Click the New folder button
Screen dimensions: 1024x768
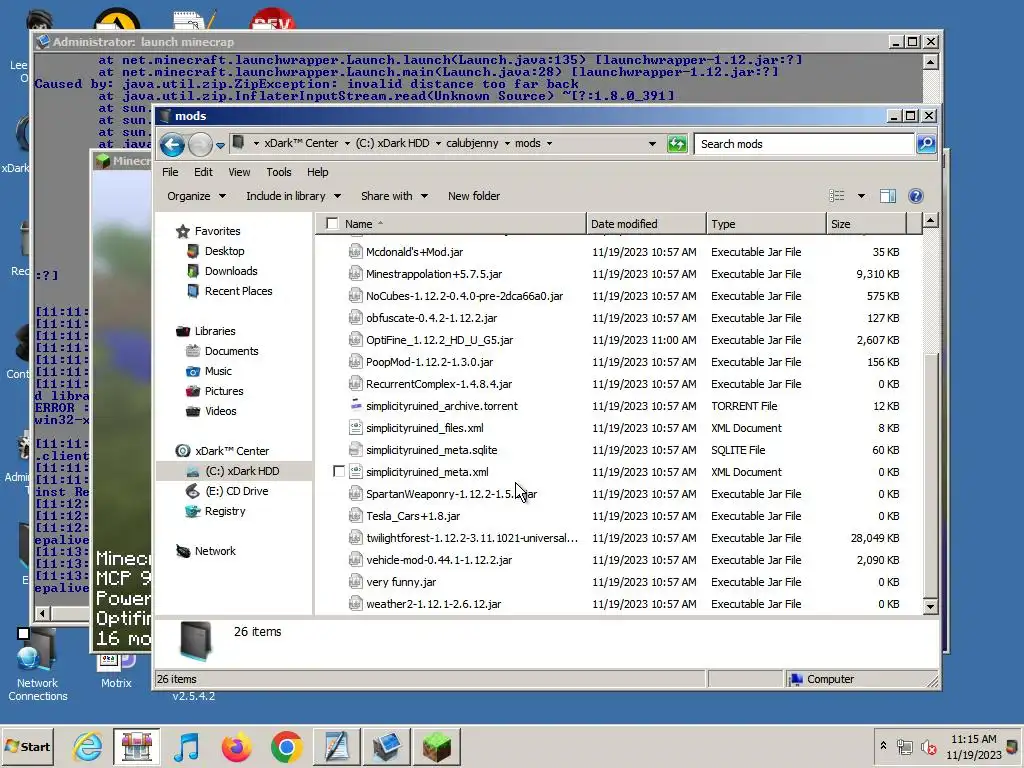473,196
